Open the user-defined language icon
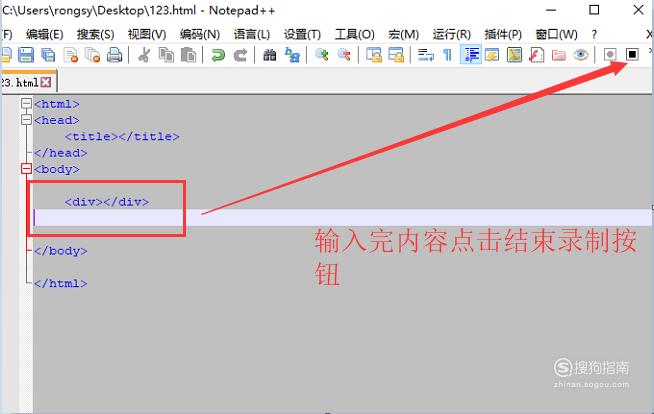 coord(492,55)
